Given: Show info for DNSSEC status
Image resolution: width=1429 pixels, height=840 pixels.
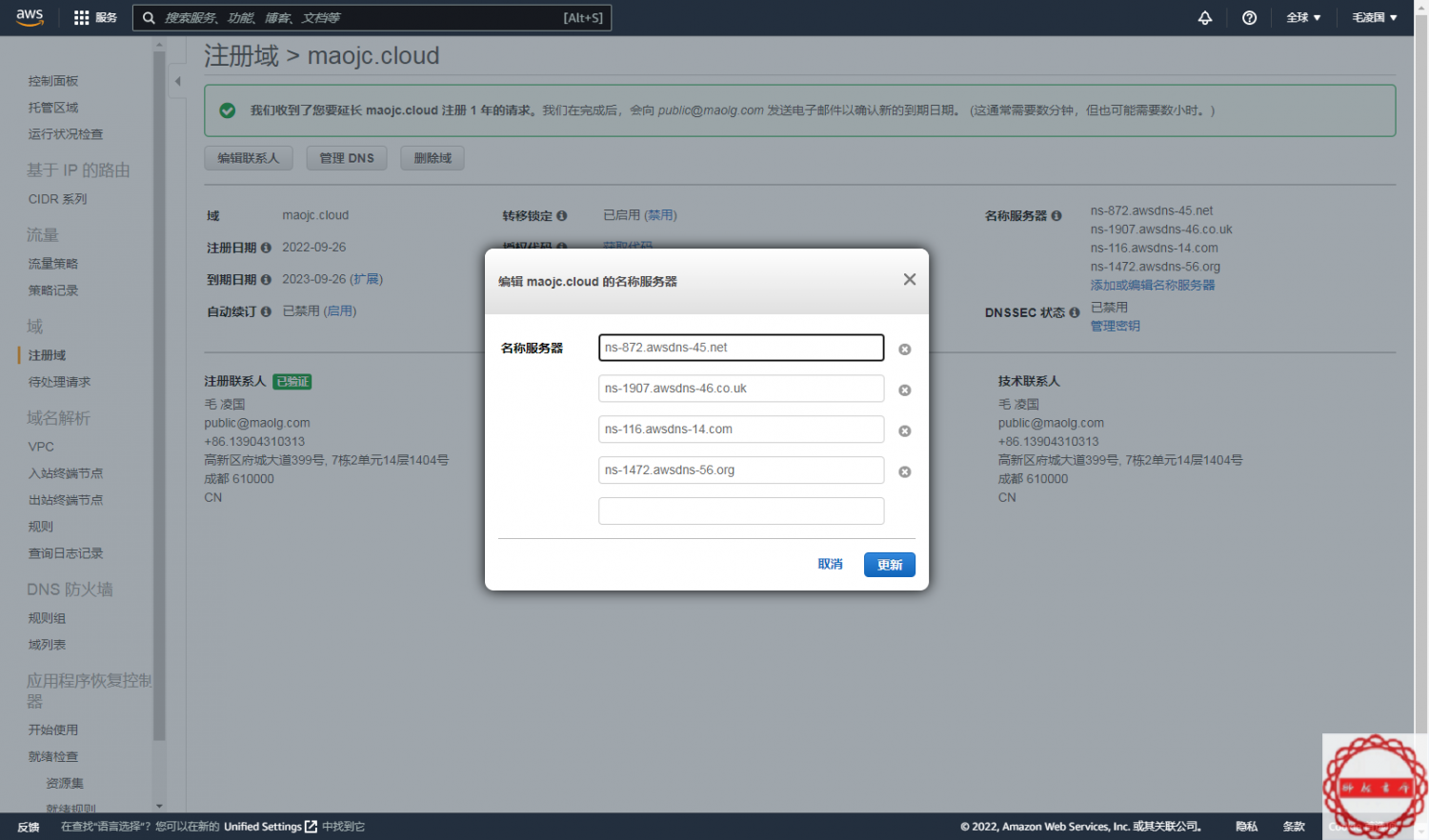Looking at the screenshot, I should pyautogui.click(x=1075, y=312).
